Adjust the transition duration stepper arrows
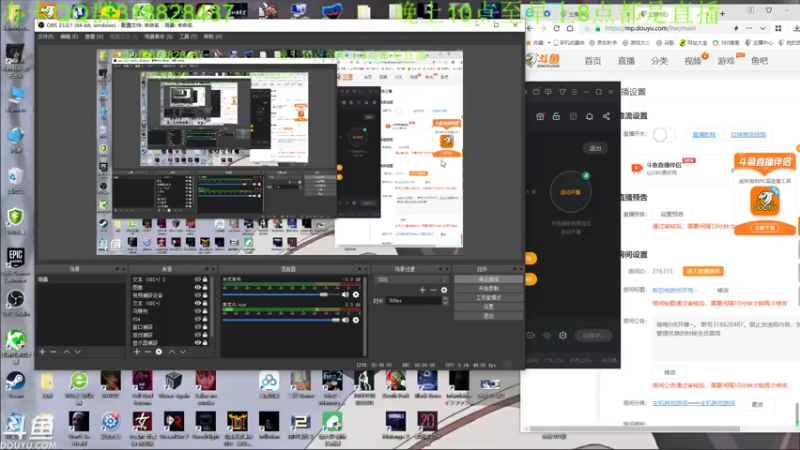Screen dimensions: 800x450 coord(445,301)
